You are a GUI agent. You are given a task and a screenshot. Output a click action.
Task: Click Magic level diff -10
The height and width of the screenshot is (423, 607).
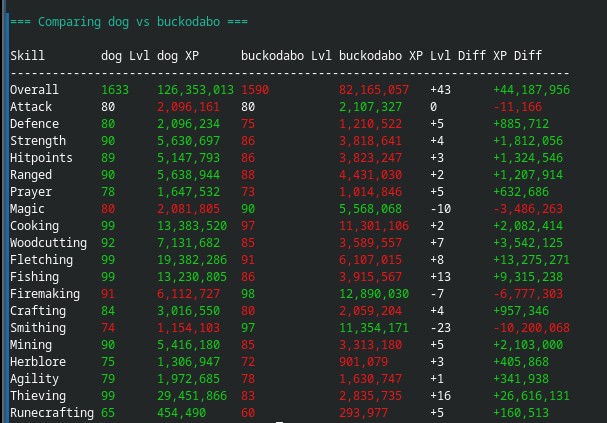tap(441, 209)
